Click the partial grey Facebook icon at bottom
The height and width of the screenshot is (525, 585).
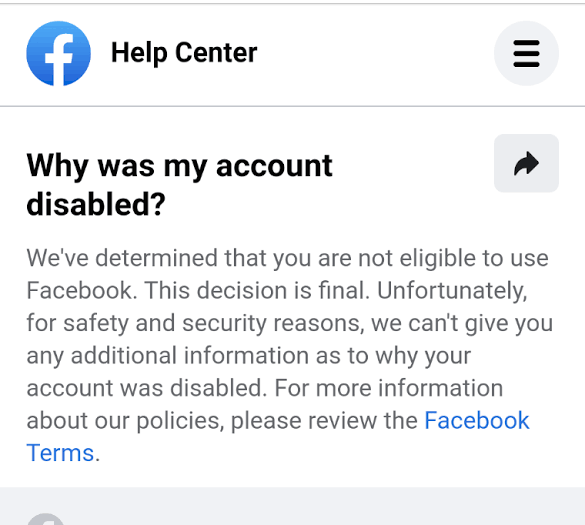pos(46,519)
